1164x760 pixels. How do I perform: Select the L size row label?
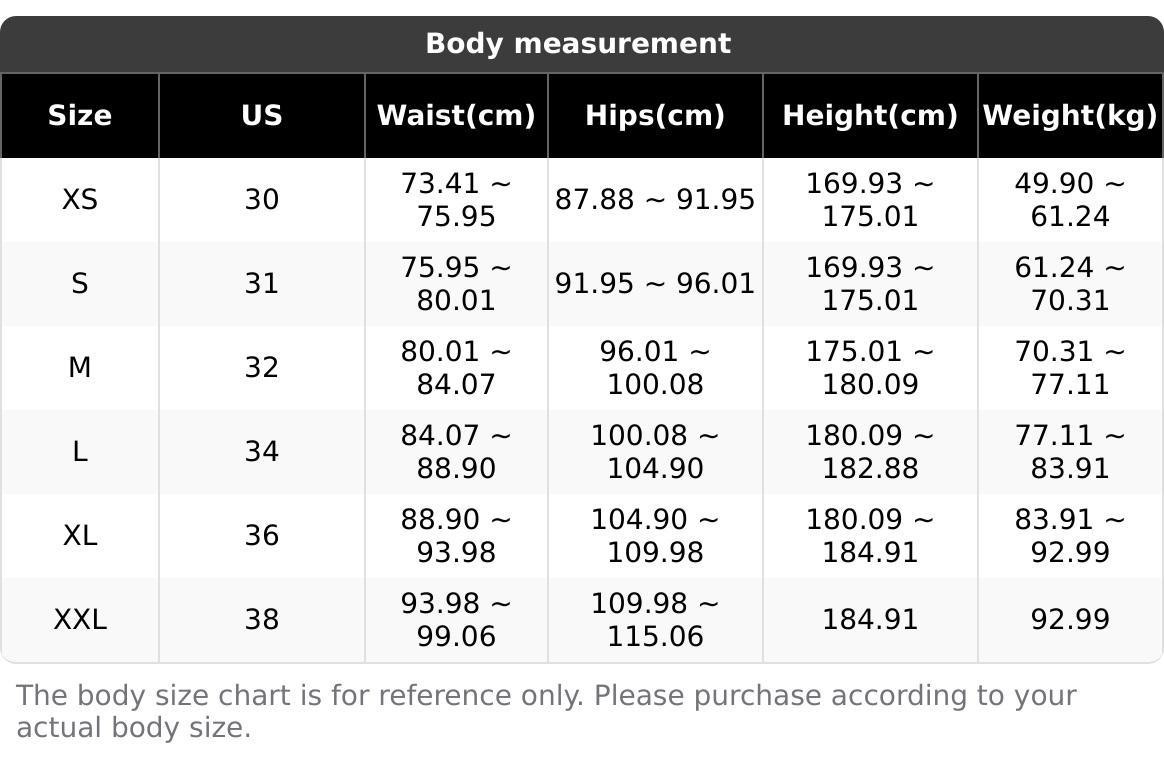click(79, 451)
